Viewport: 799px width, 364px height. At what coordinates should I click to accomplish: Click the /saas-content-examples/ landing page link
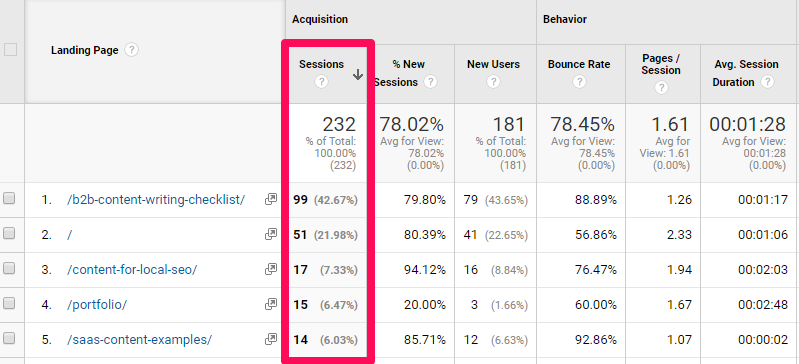139,340
